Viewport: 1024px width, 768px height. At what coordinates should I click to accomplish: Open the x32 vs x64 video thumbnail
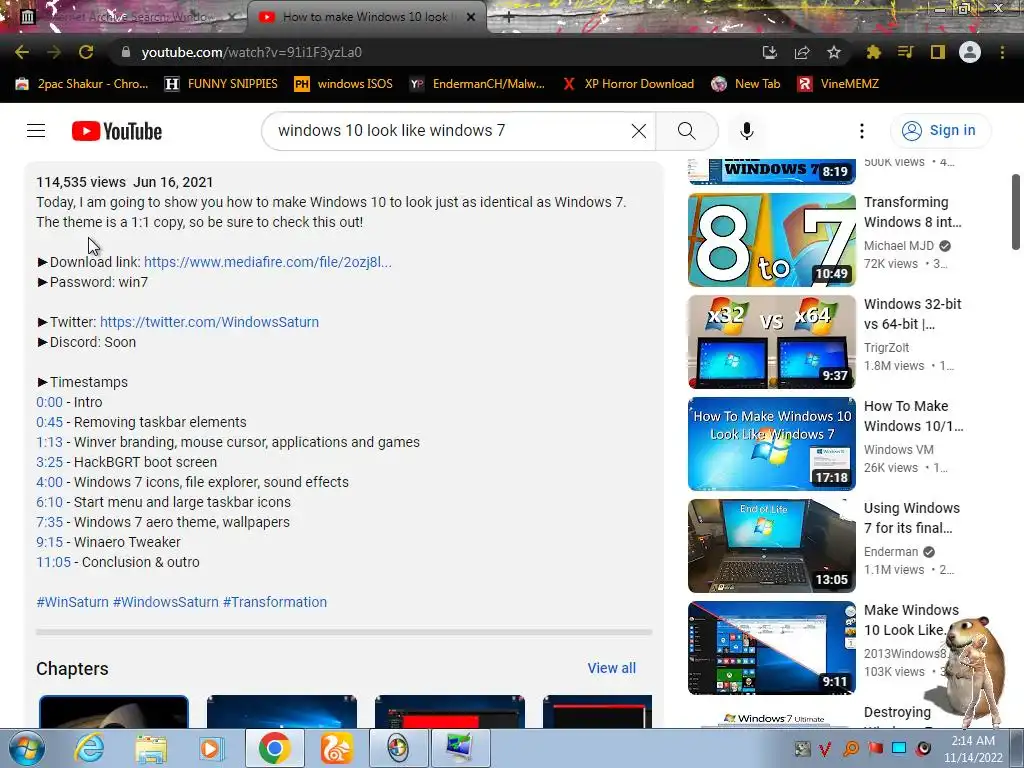pyautogui.click(x=771, y=342)
